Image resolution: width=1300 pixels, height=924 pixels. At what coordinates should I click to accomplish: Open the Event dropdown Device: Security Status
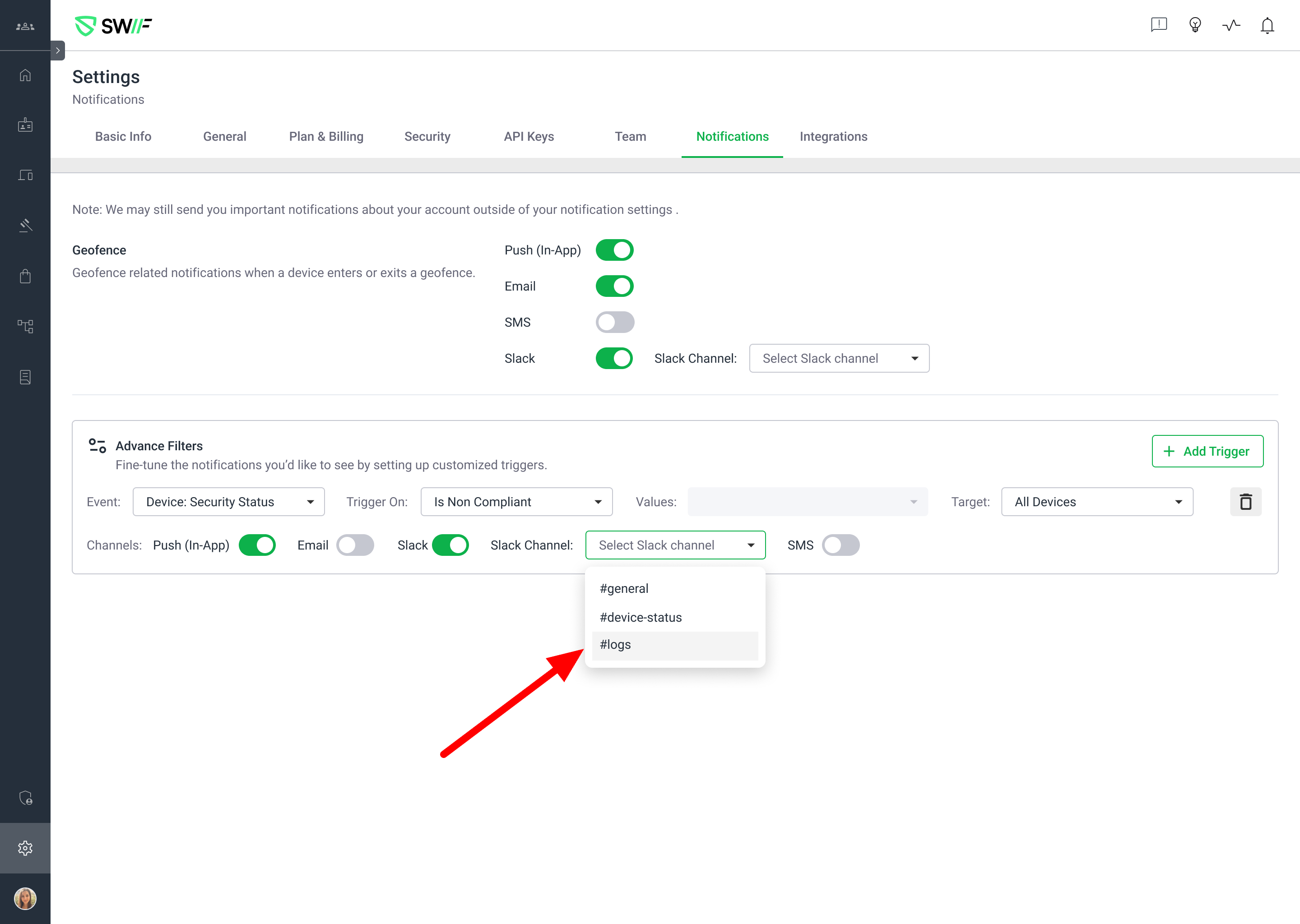(x=228, y=502)
